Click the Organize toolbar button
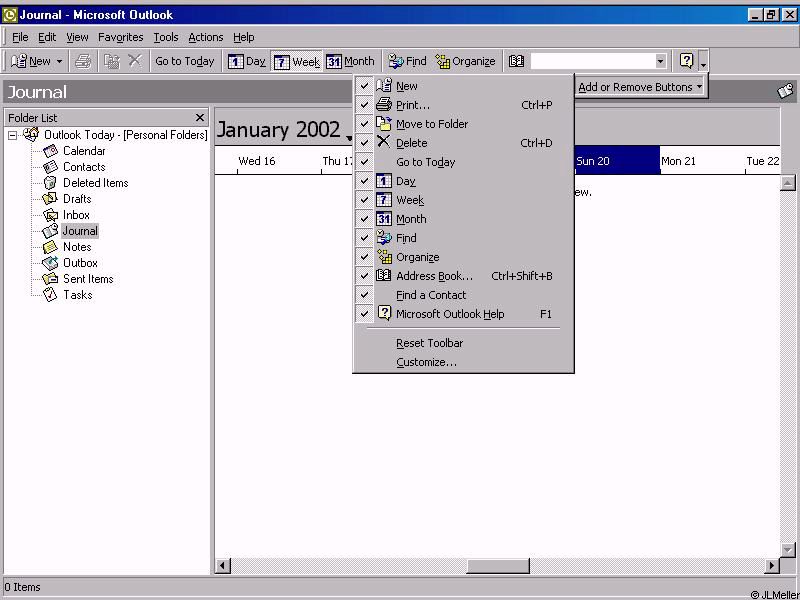800x600 pixels. point(465,61)
